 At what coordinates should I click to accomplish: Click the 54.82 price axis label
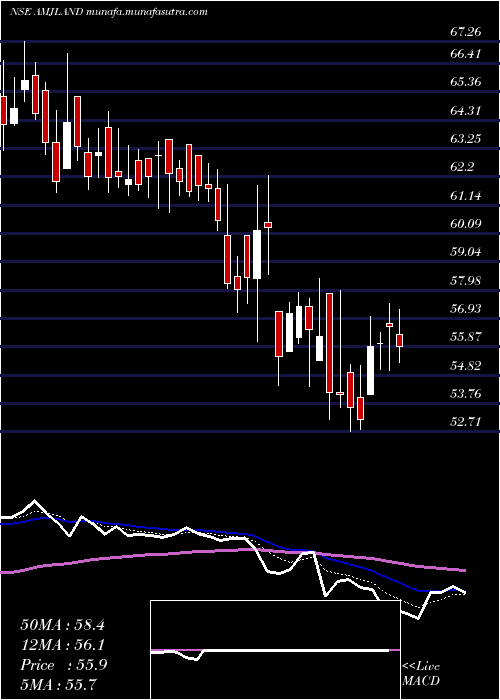click(x=466, y=366)
